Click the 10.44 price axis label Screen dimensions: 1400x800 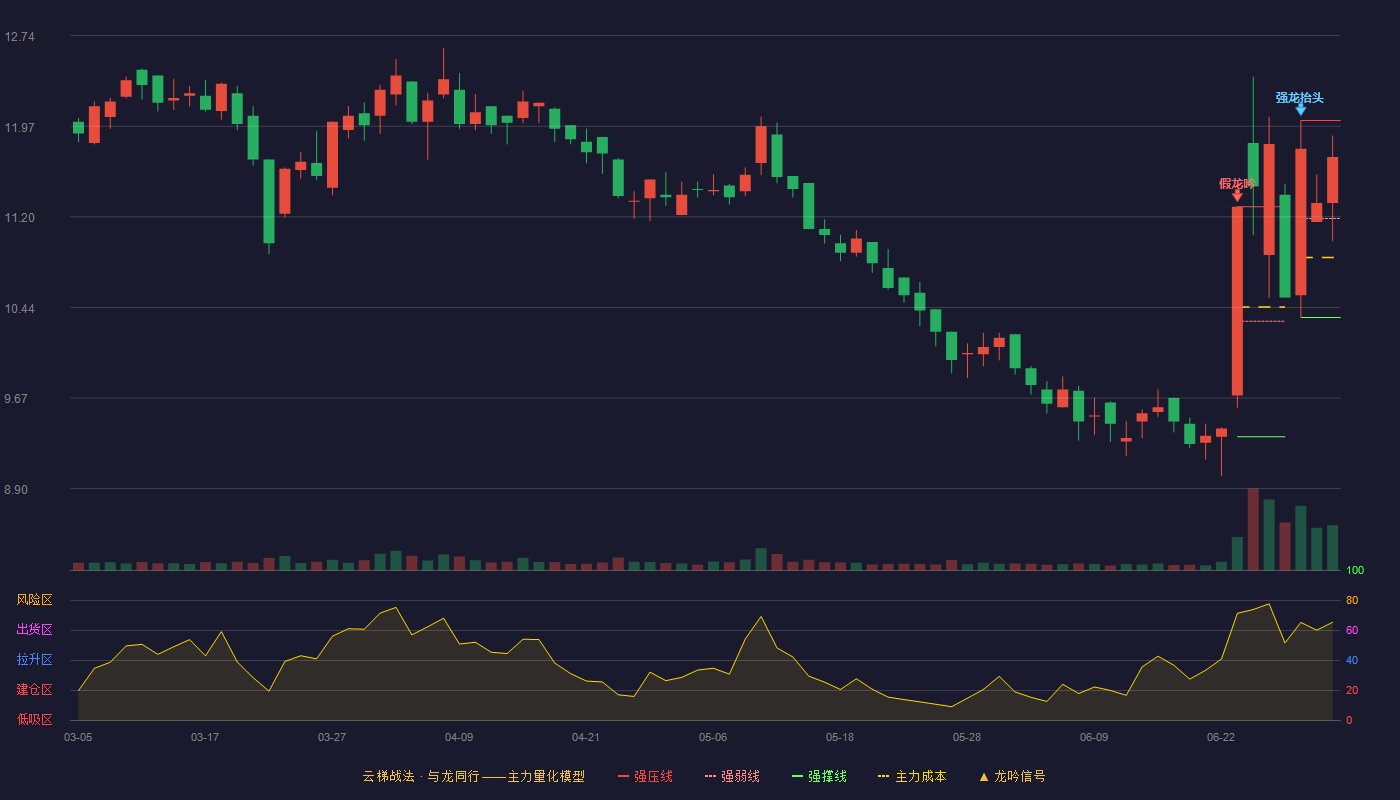[19, 308]
